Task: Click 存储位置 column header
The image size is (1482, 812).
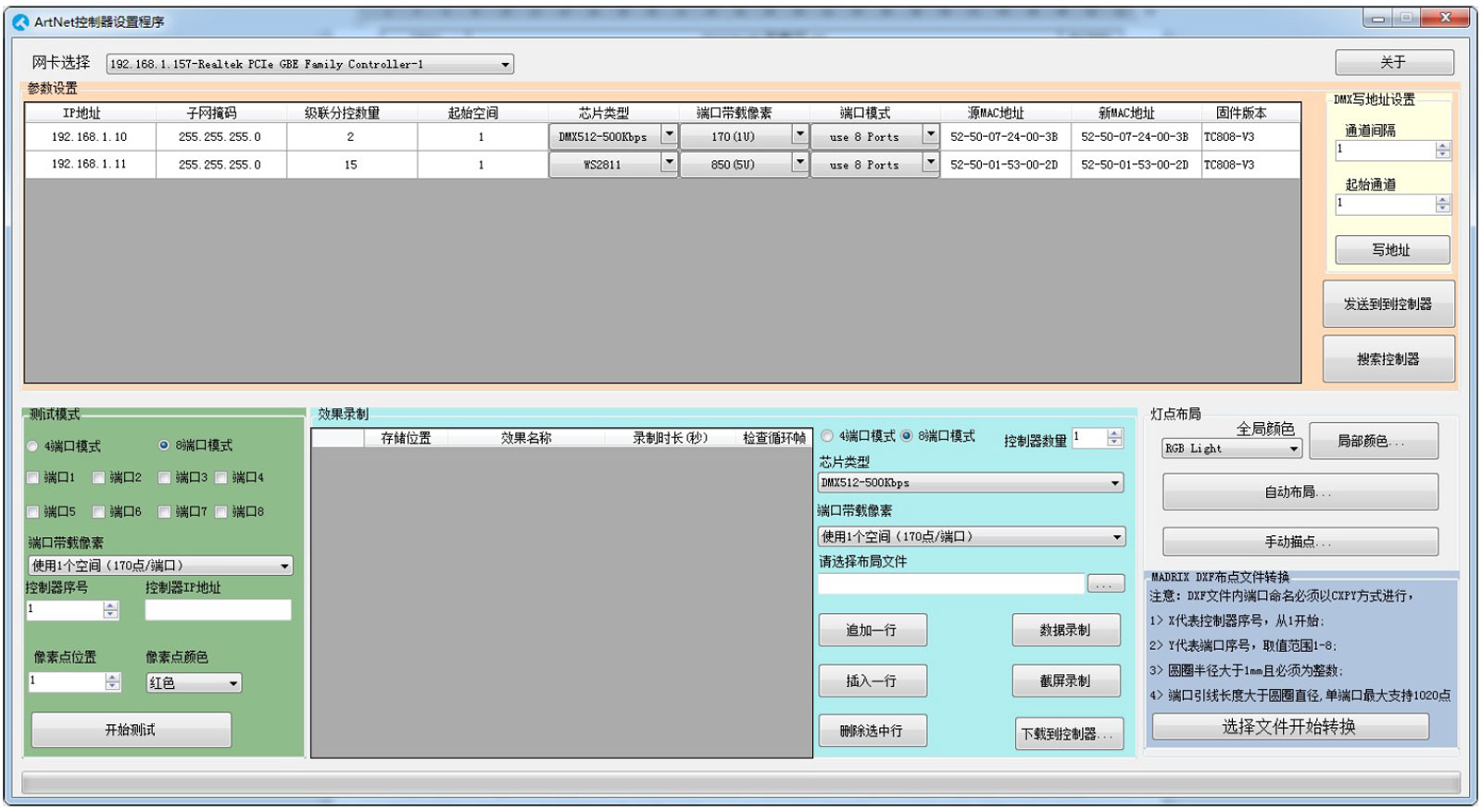Action: tap(406, 438)
